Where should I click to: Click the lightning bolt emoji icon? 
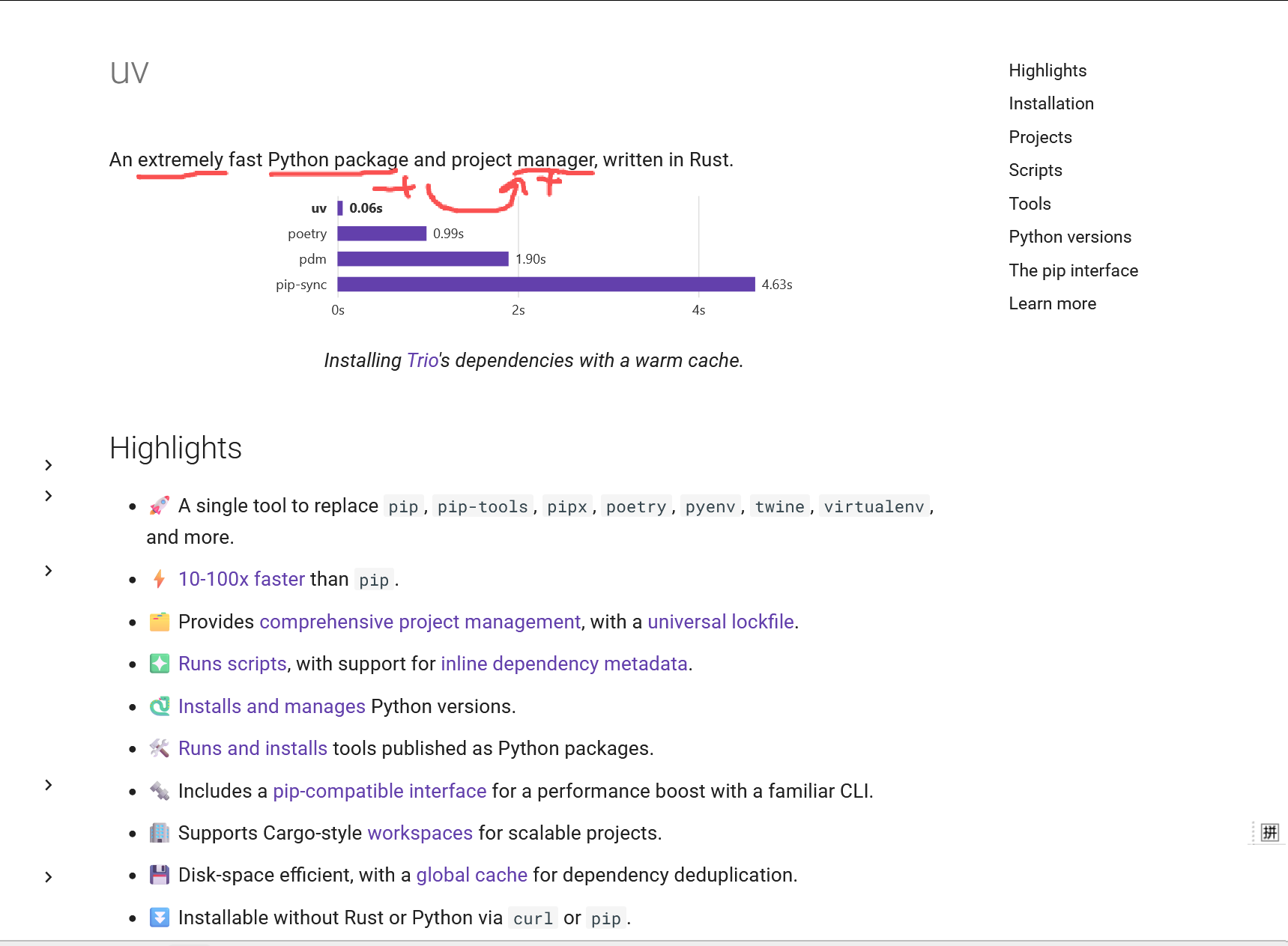[159, 579]
